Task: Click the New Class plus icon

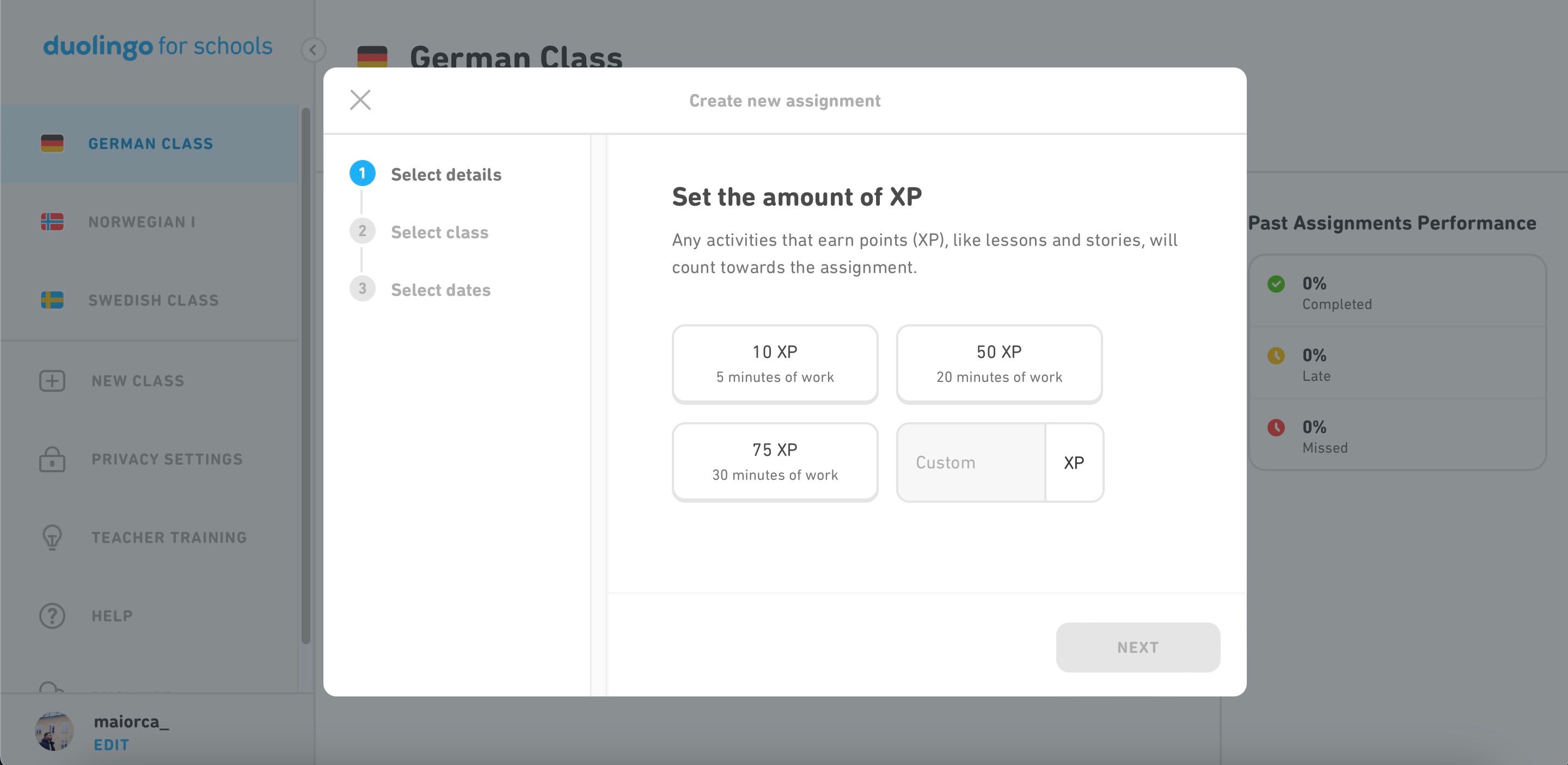Action: 52,381
